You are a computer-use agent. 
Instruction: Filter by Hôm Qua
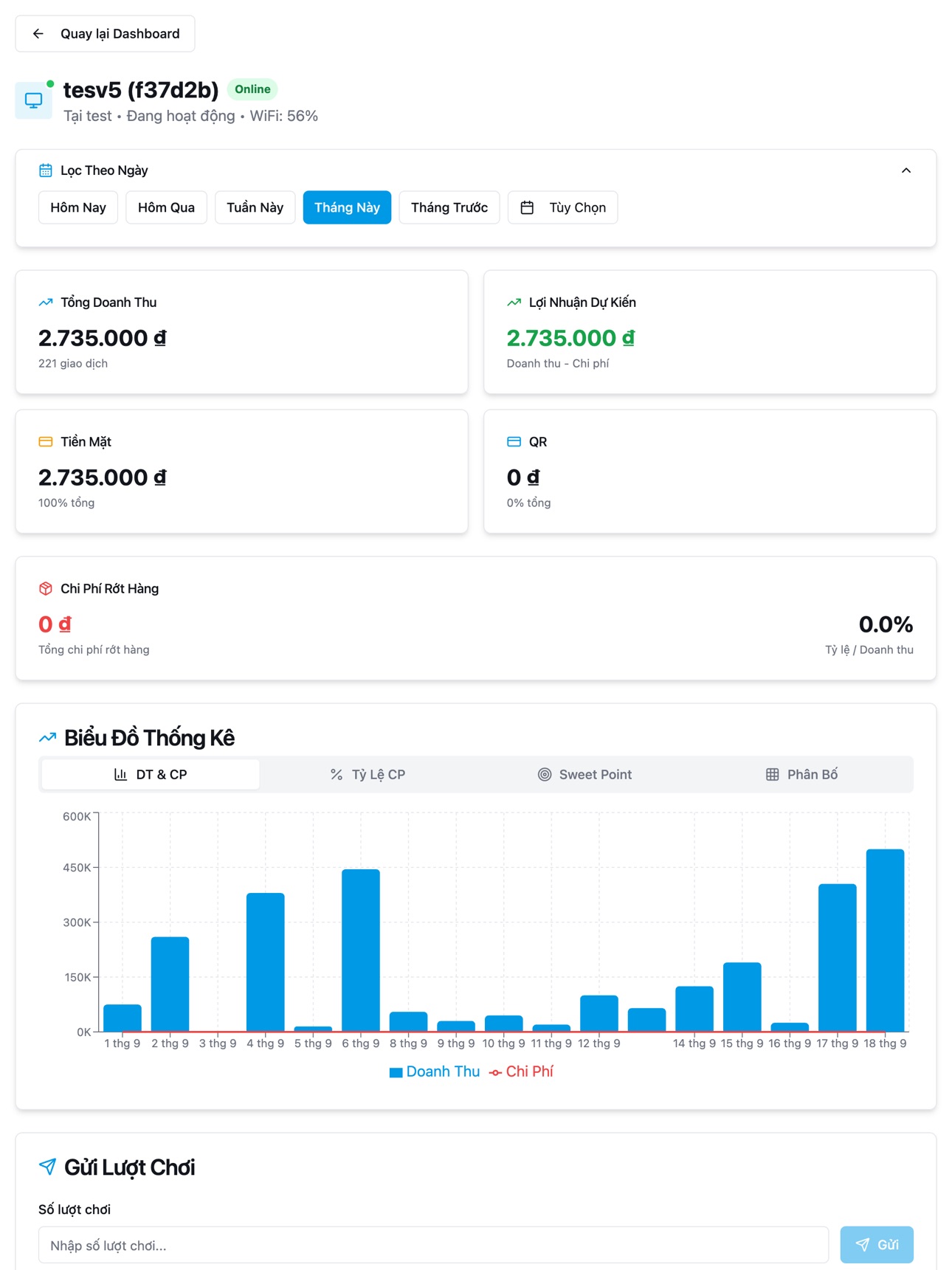[166, 207]
